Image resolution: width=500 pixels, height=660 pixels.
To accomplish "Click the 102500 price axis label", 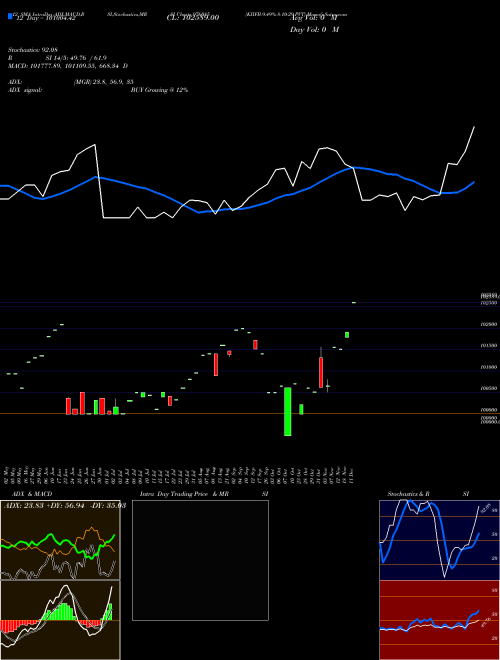I will tap(489, 303).
